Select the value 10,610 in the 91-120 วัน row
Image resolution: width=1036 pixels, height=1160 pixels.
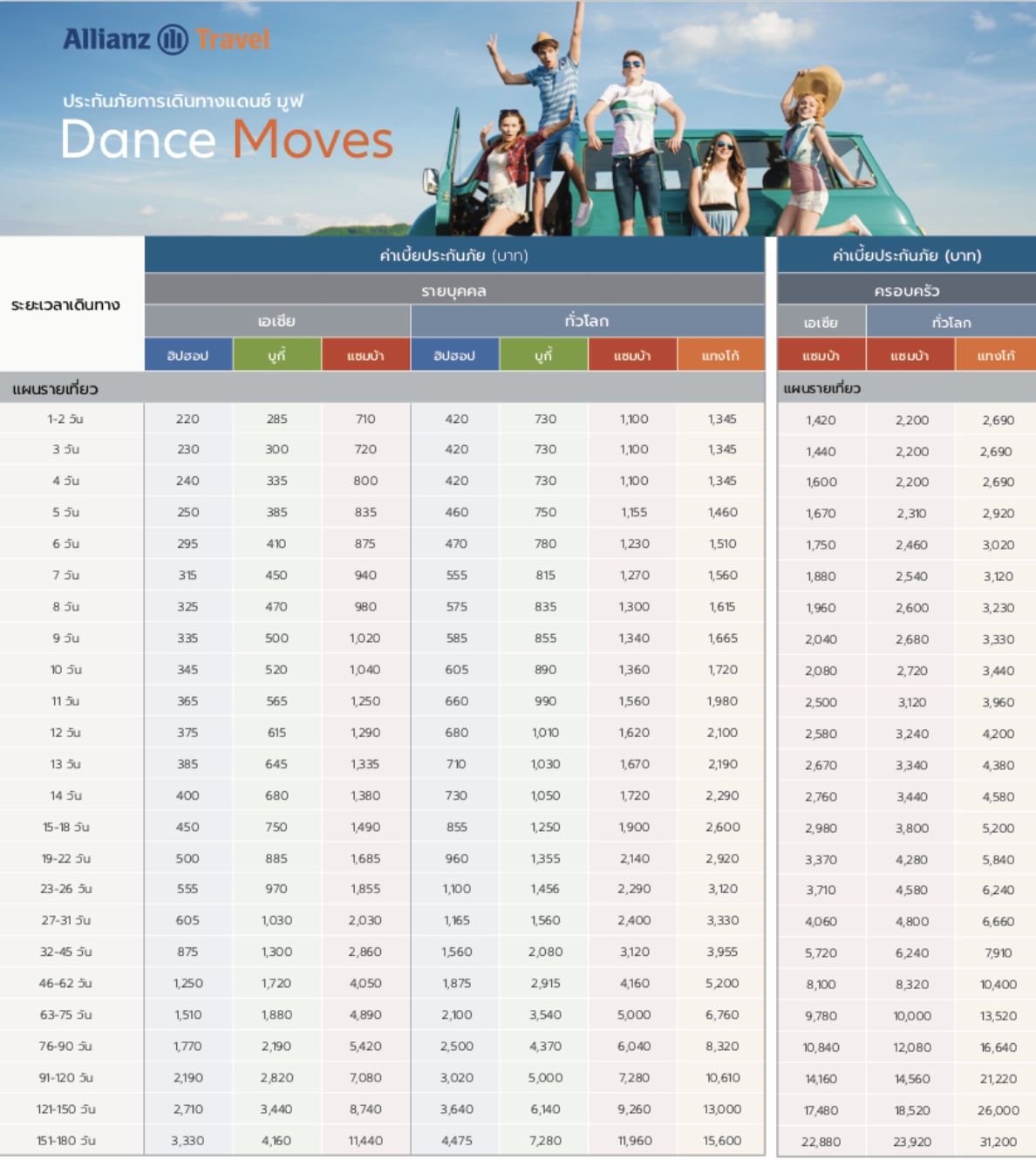click(x=722, y=1078)
